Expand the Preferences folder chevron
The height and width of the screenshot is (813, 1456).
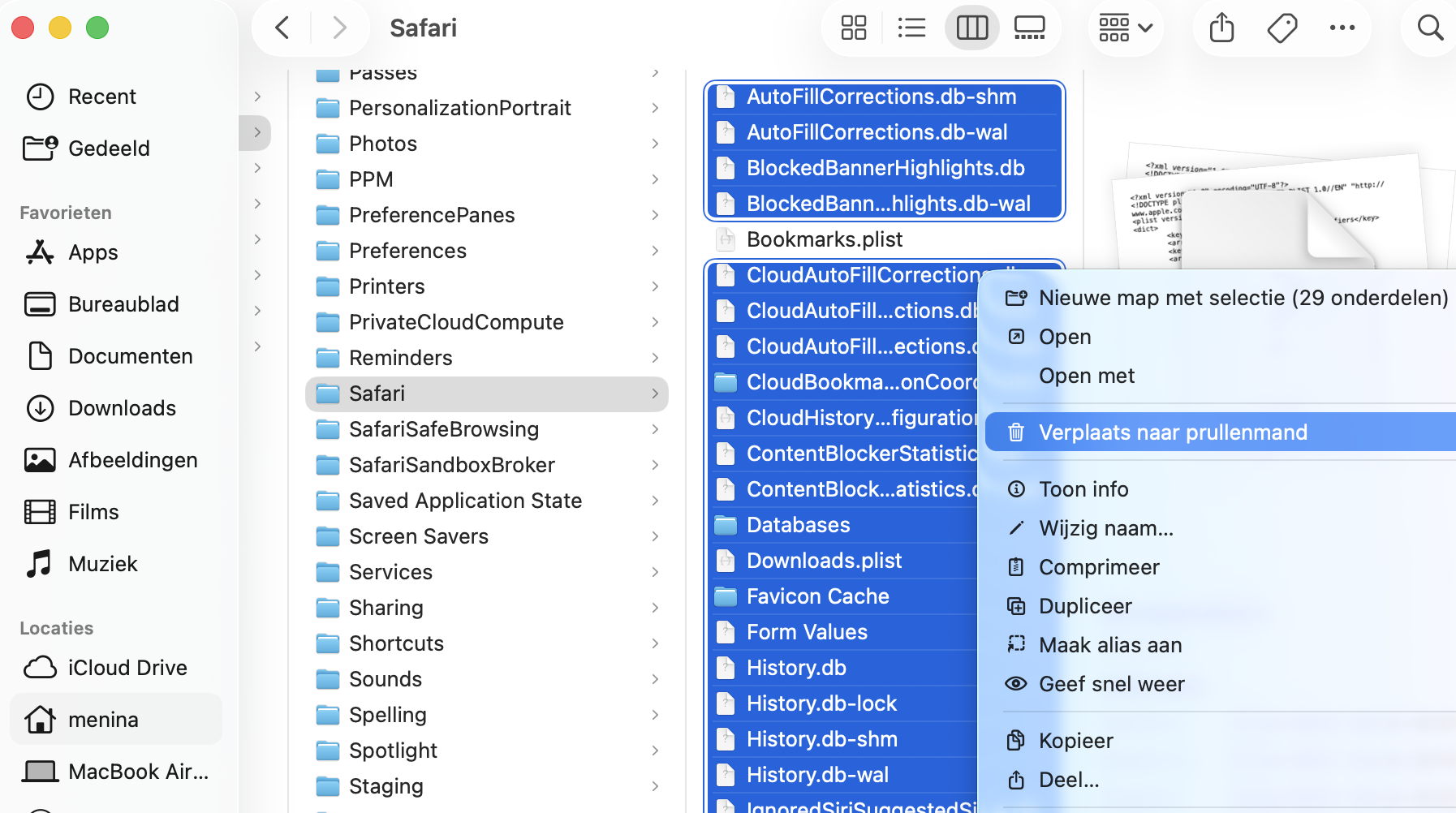[655, 251]
